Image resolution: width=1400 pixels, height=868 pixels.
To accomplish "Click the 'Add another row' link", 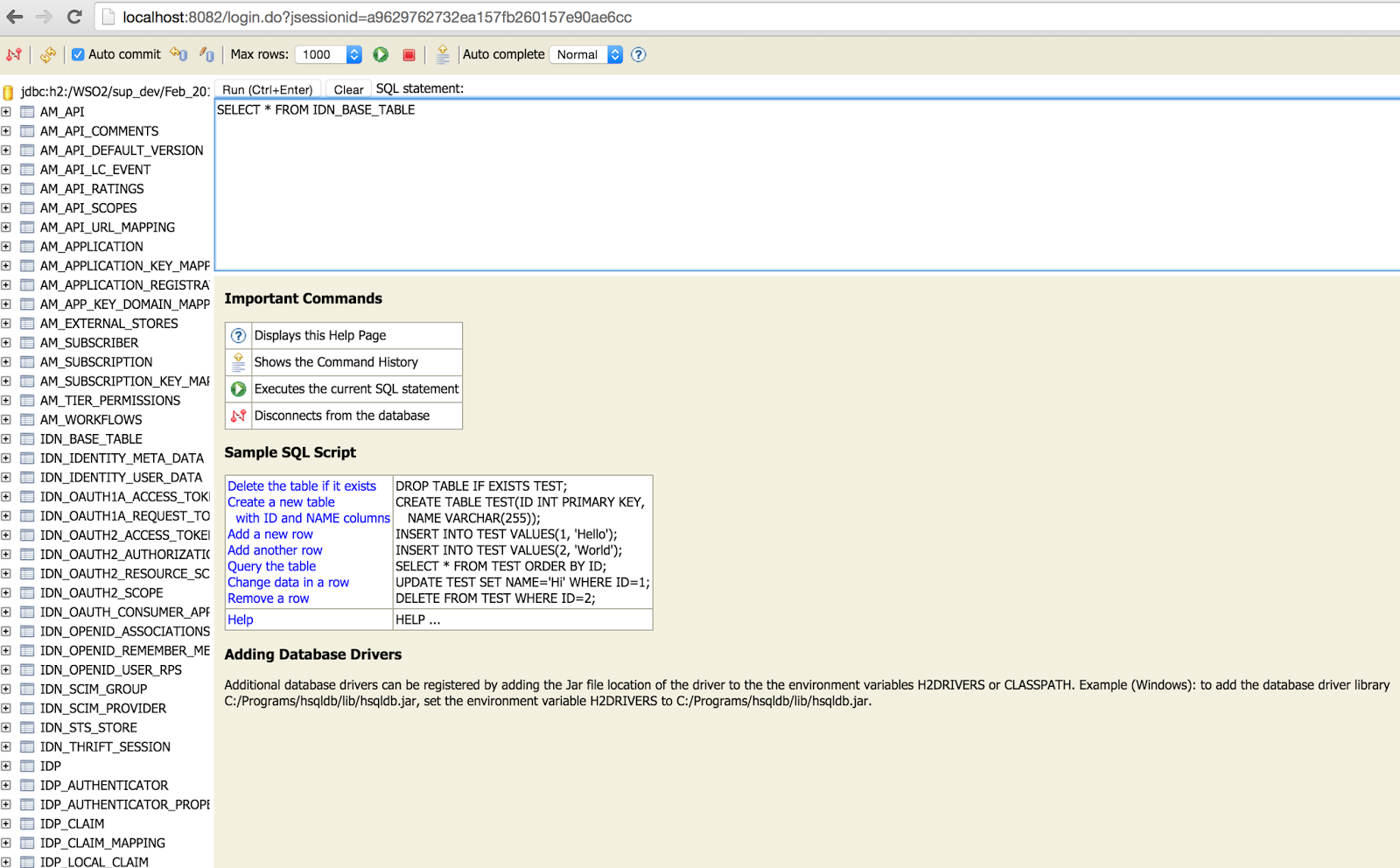I will coord(275,550).
